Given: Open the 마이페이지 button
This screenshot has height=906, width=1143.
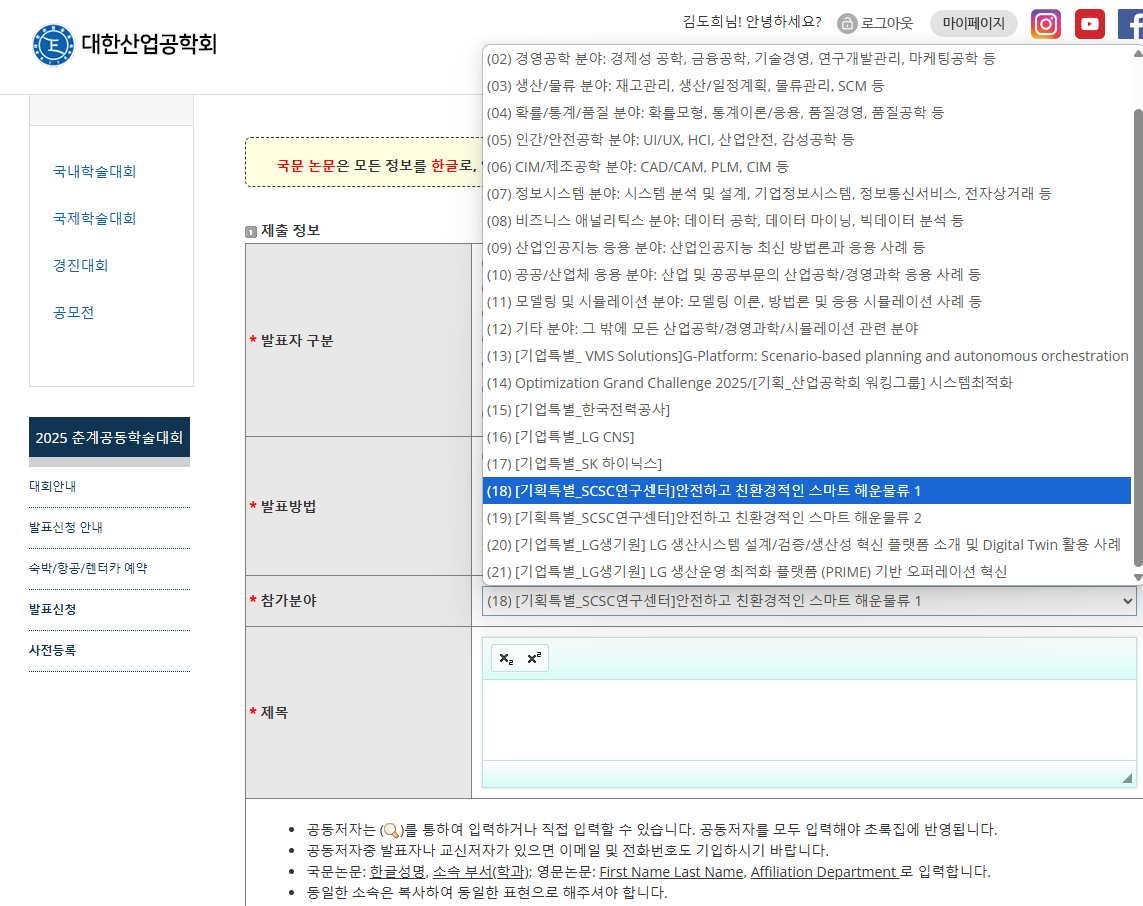Looking at the screenshot, I should point(973,24).
